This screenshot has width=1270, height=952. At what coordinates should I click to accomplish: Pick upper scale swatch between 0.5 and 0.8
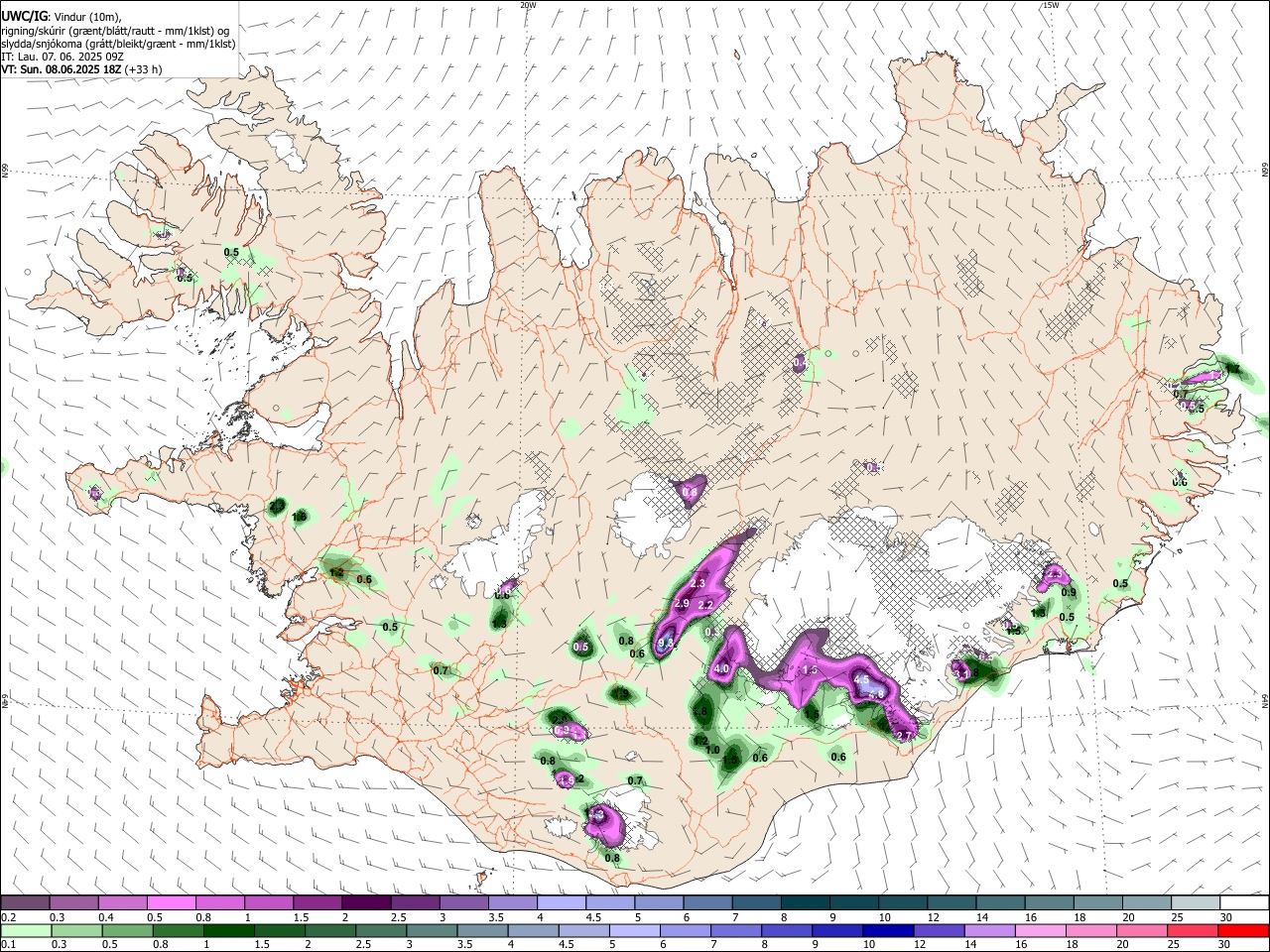pyautogui.click(x=171, y=903)
